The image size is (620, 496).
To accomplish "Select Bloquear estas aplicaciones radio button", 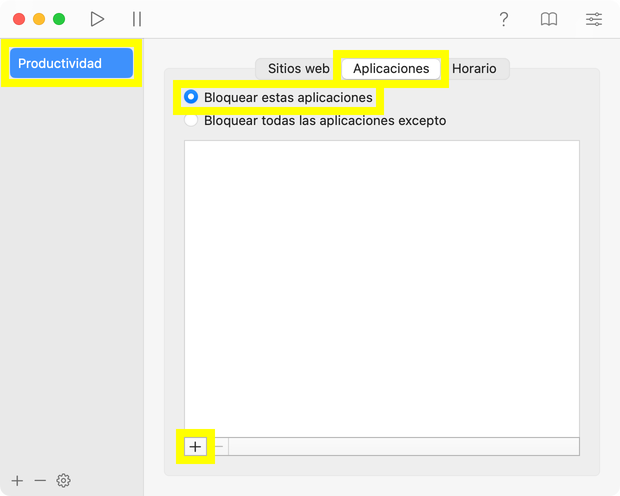I will [x=191, y=97].
